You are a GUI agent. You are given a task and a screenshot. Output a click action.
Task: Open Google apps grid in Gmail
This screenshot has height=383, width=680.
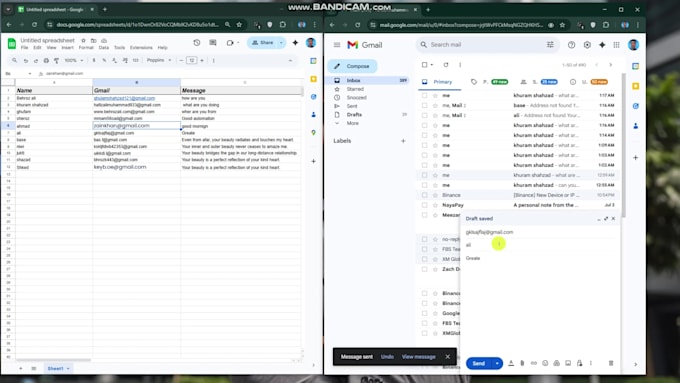pos(616,45)
